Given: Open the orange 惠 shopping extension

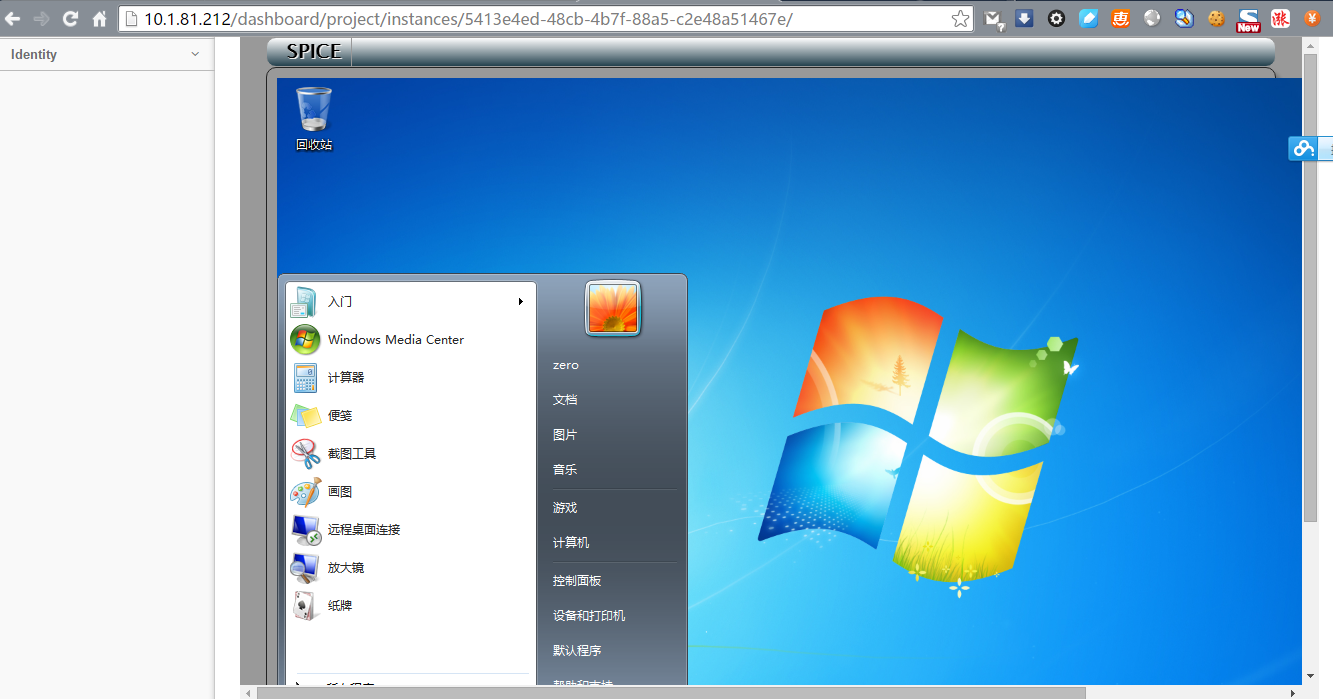Looking at the screenshot, I should click(1120, 18).
